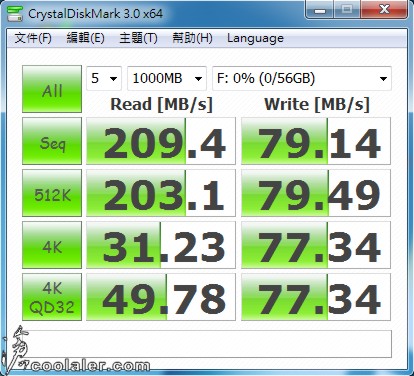The image size is (414, 376).
Task: Open the 1000MB test size dropdown
Action: pos(167,79)
